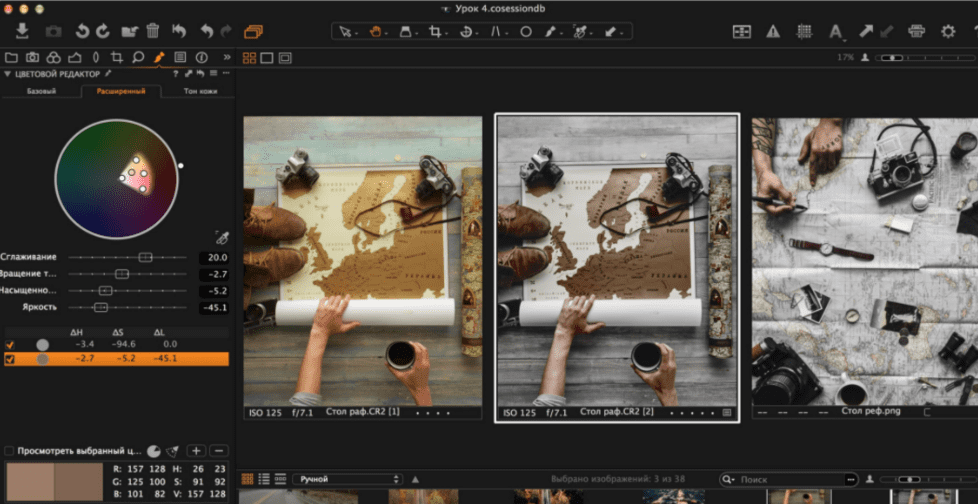Pick a color with the eyedropper
Screen dimensions: 978x504
coord(221,237)
